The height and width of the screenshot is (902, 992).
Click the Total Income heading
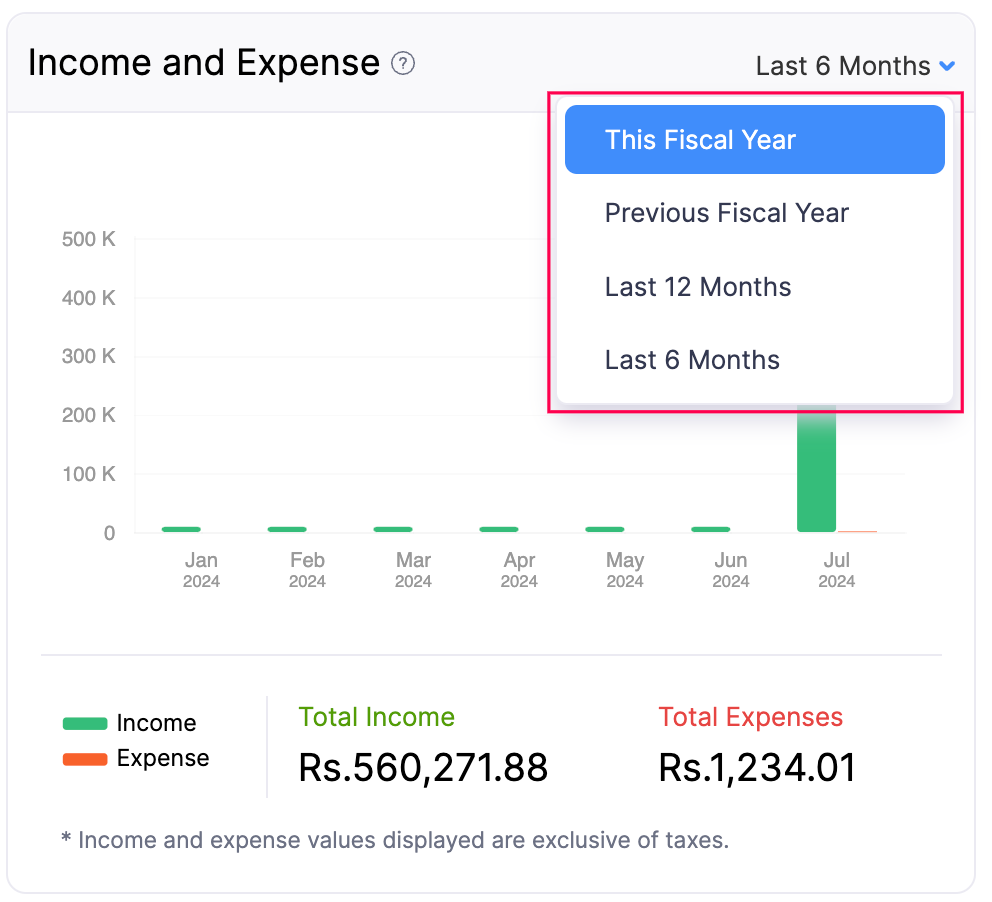(376, 717)
